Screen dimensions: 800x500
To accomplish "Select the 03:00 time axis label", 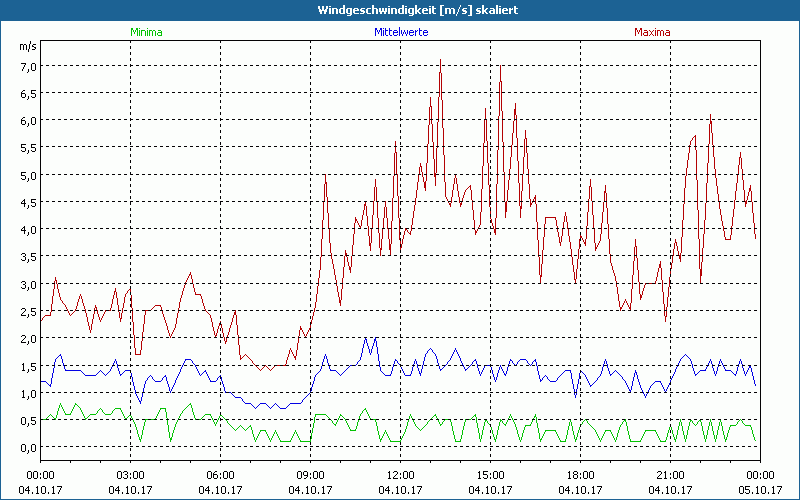I will [x=131, y=475].
